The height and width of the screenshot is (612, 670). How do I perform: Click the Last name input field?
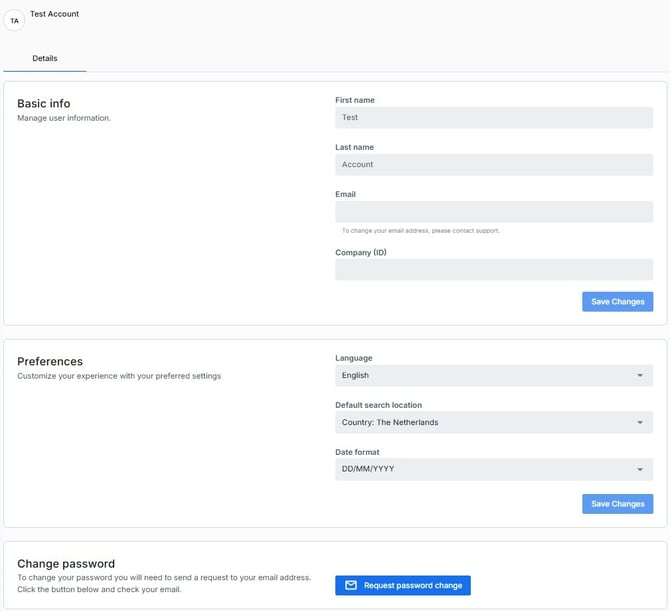[x=494, y=165]
